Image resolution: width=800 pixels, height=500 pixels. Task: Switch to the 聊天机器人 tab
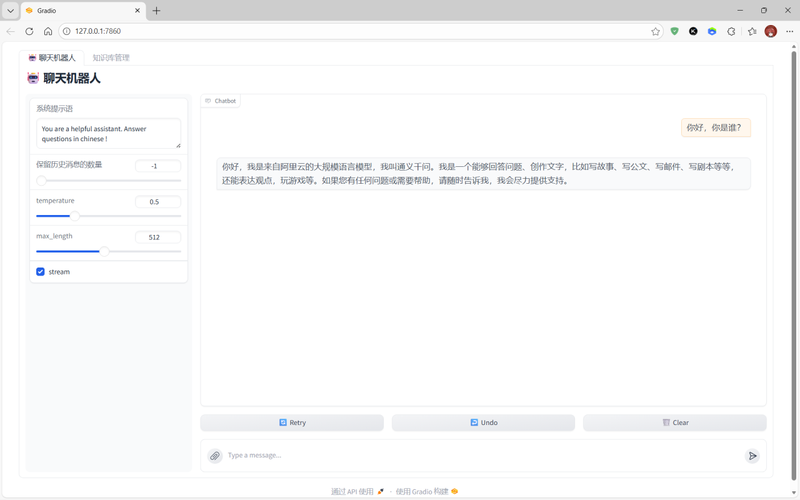(x=52, y=58)
